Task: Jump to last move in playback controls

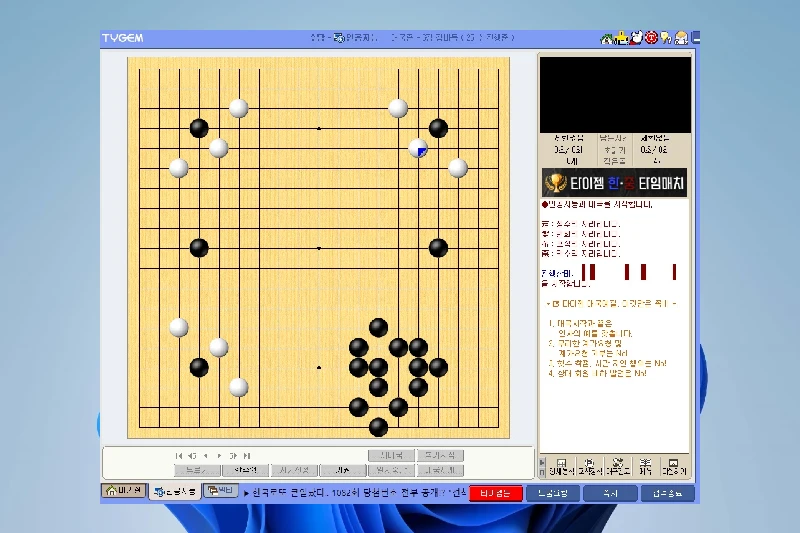Action: point(247,456)
